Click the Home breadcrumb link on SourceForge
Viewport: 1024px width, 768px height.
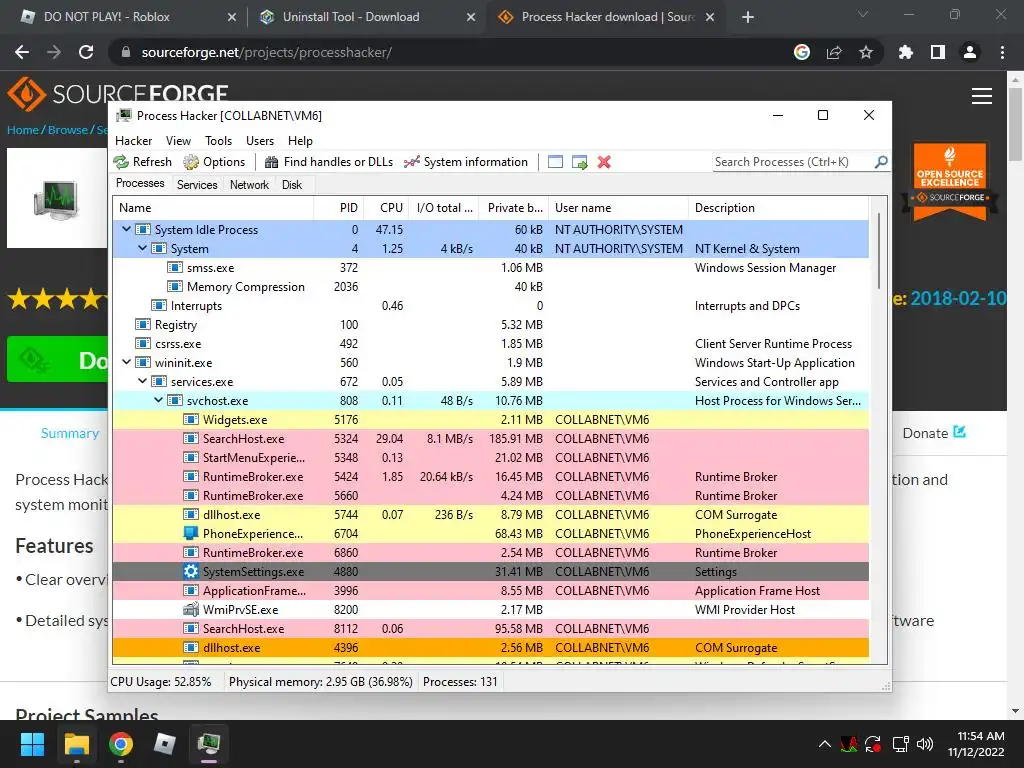tap(23, 130)
